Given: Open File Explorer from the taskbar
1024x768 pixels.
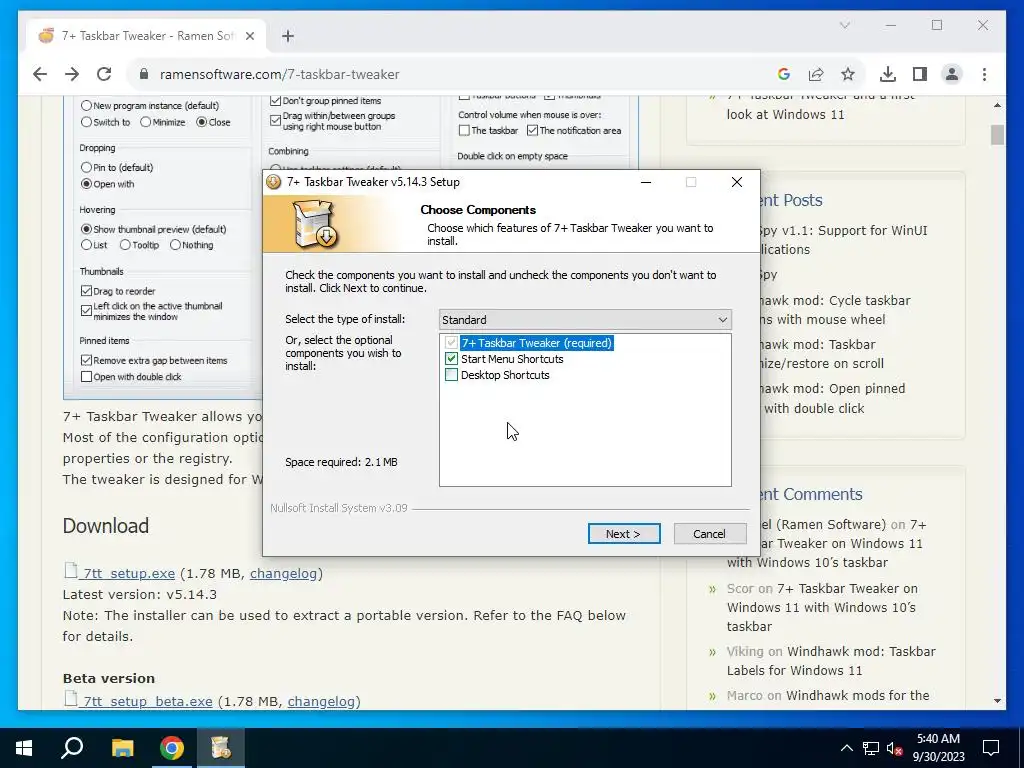Looking at the screenshot, I should click(122, 748).
